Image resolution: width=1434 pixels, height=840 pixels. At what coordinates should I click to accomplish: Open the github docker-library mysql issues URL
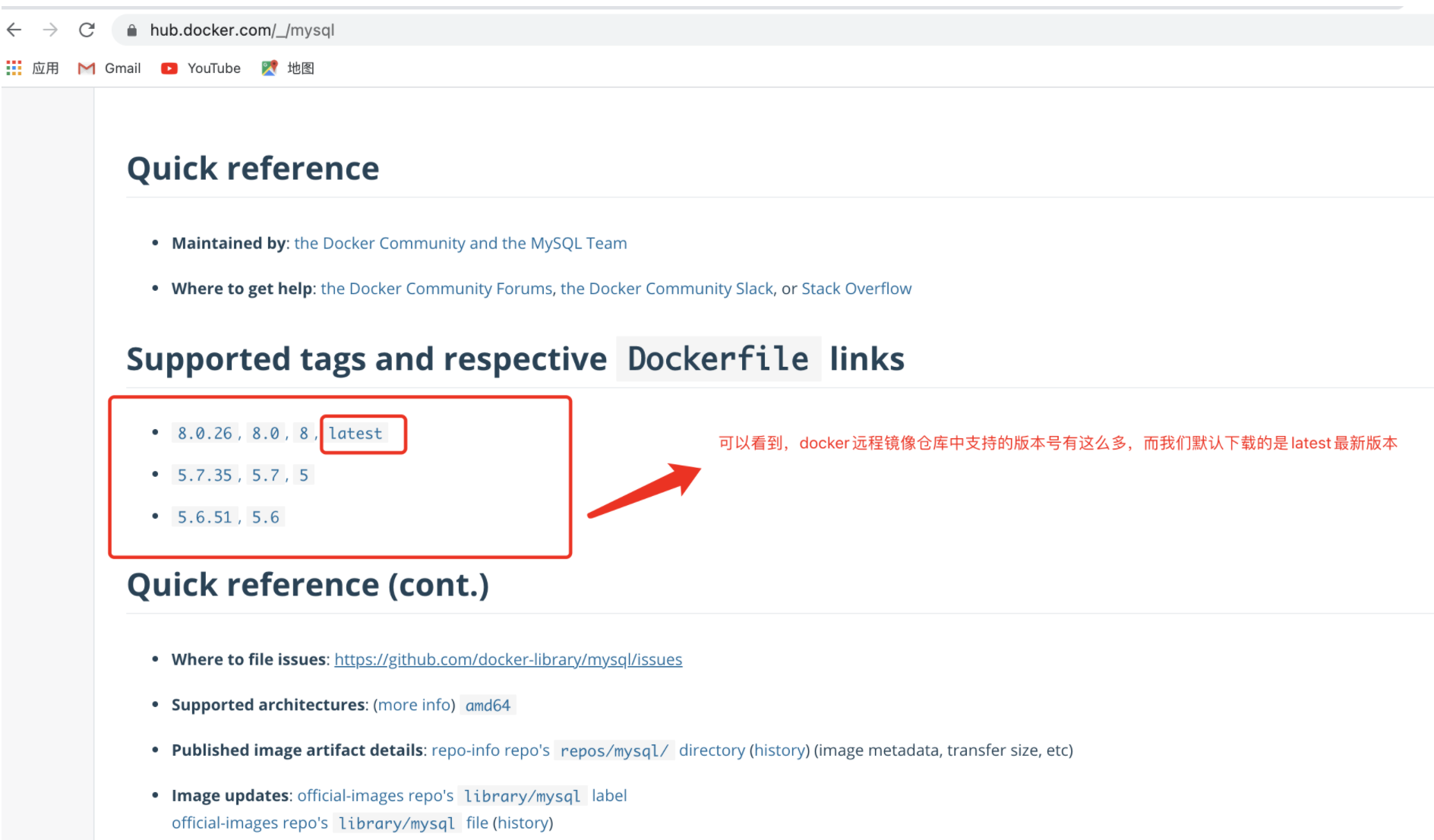point(508,659)
